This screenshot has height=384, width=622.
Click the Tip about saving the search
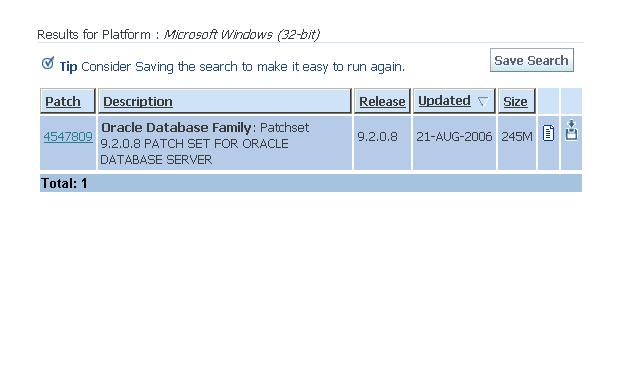click(232, 67)
